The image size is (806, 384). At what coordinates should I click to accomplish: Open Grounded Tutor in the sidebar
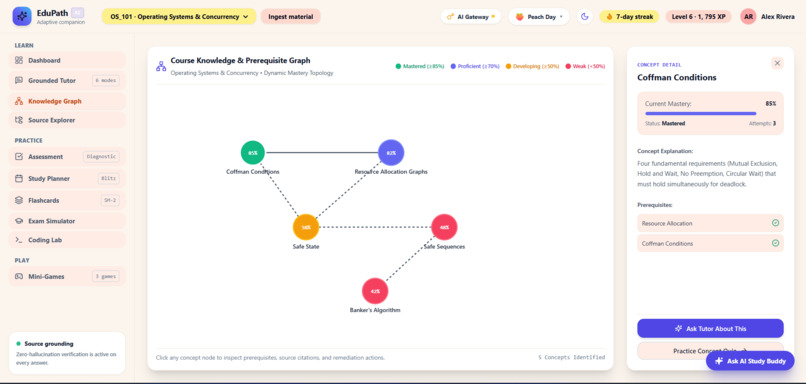(x=67, y=80)
